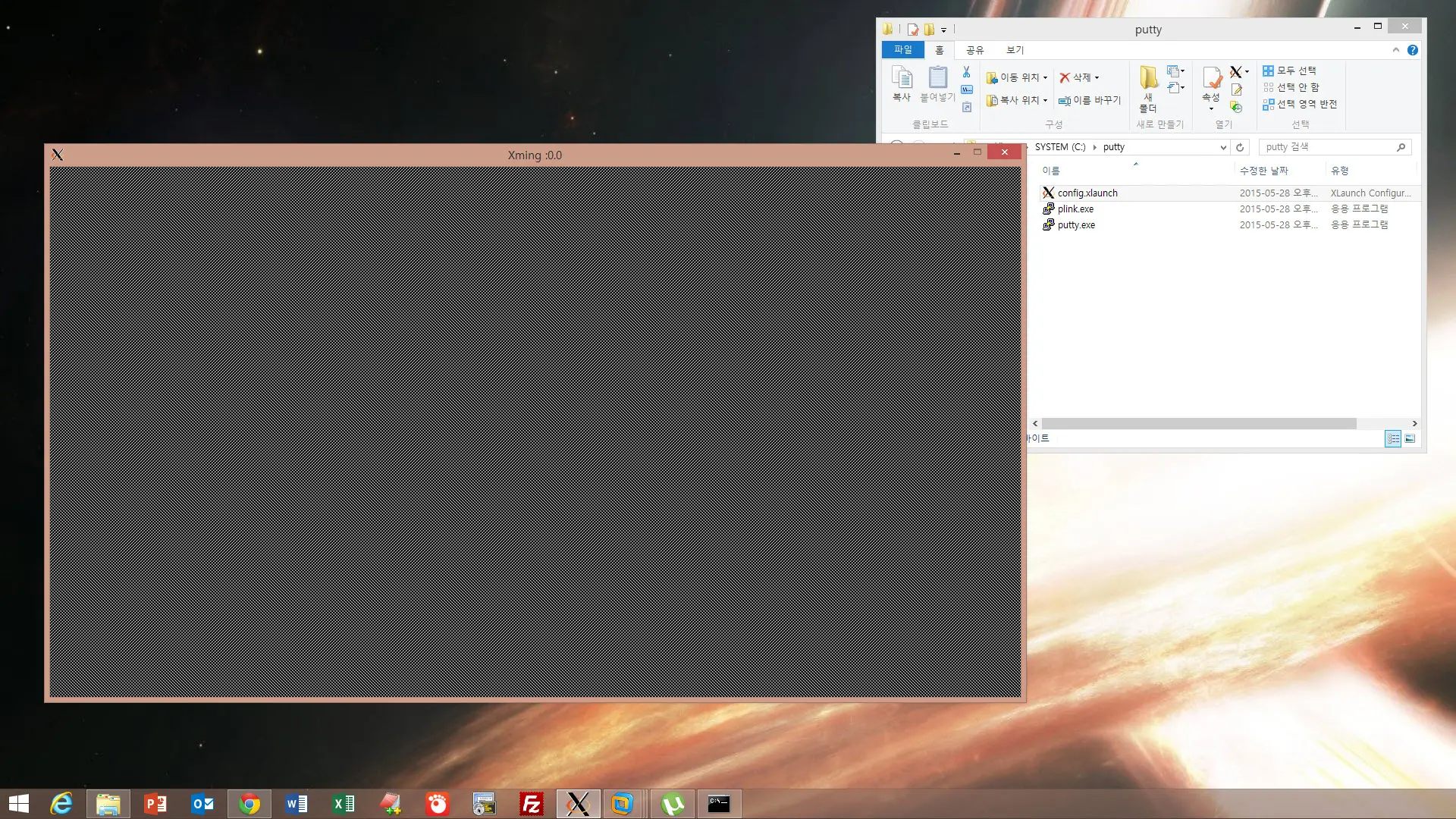Start uTorrent from the taskbar
1456x819 pixels.
[x=672, y=804]
